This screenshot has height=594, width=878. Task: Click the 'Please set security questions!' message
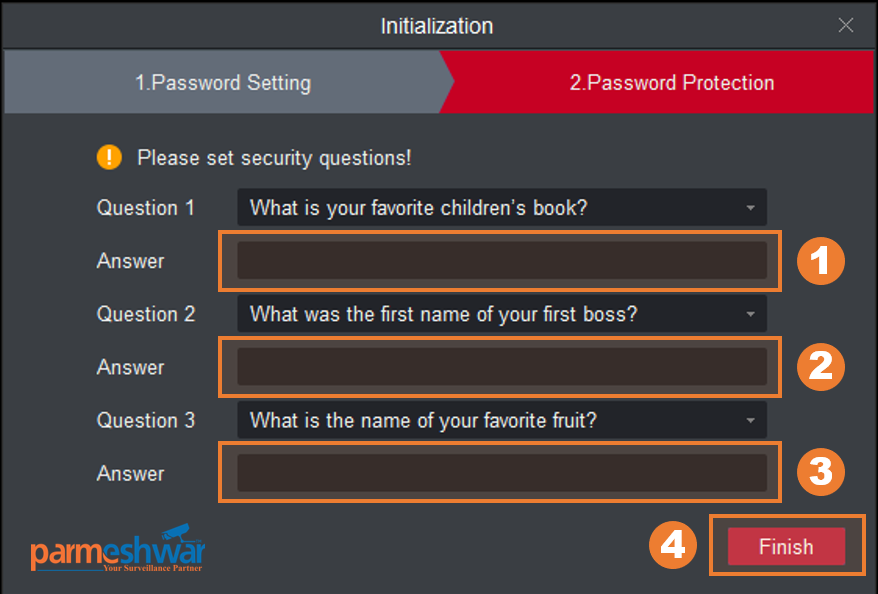click(274, 158)
